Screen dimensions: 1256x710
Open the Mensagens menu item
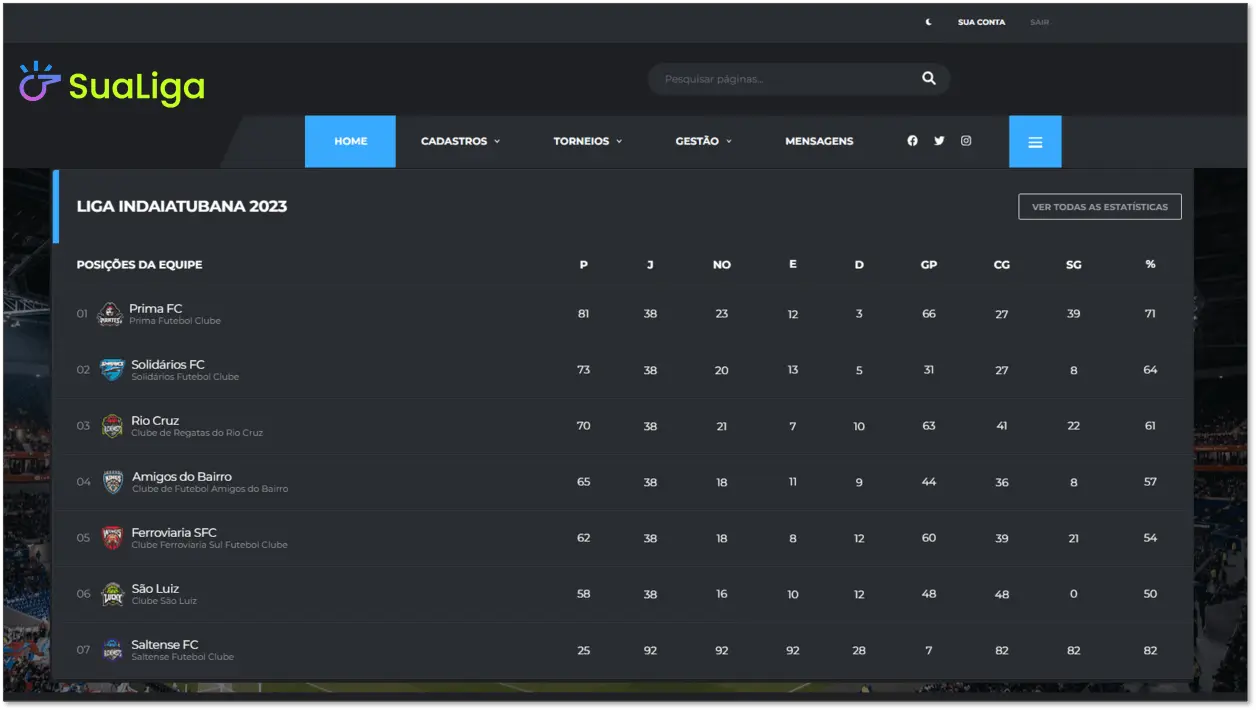819,142
